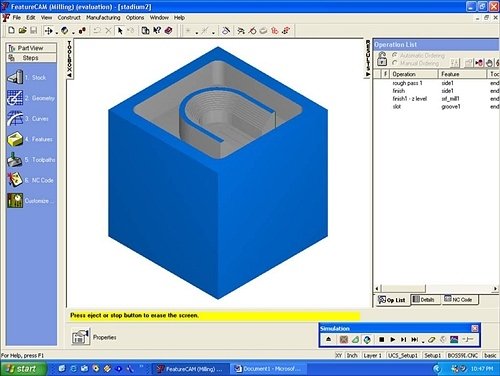Play the simulation

(x=393, y=339)
